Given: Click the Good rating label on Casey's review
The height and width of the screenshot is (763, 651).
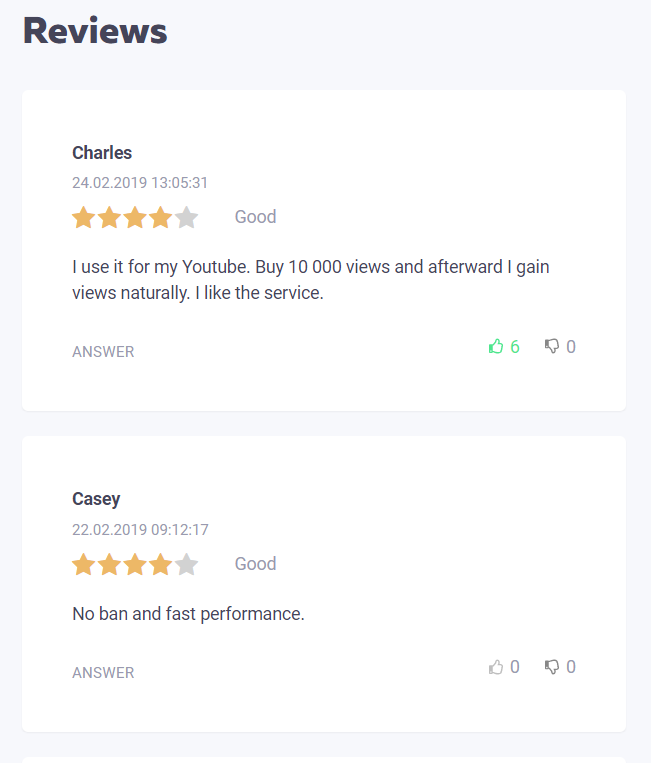Looking at the screenshot, I should click(255, 564).
